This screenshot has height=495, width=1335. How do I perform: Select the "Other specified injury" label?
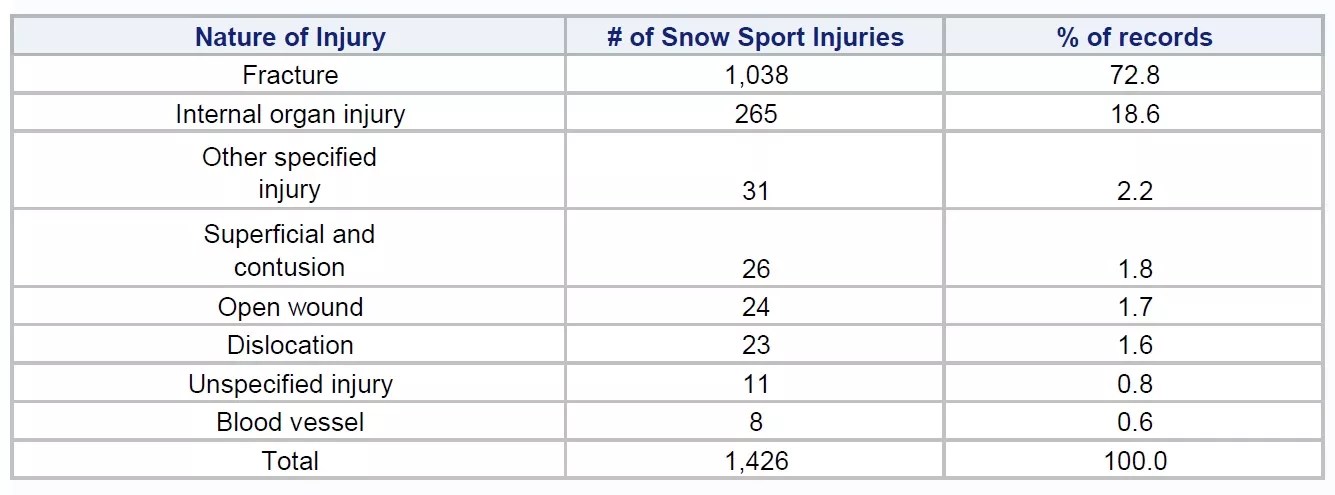click(x=290, y=173)
